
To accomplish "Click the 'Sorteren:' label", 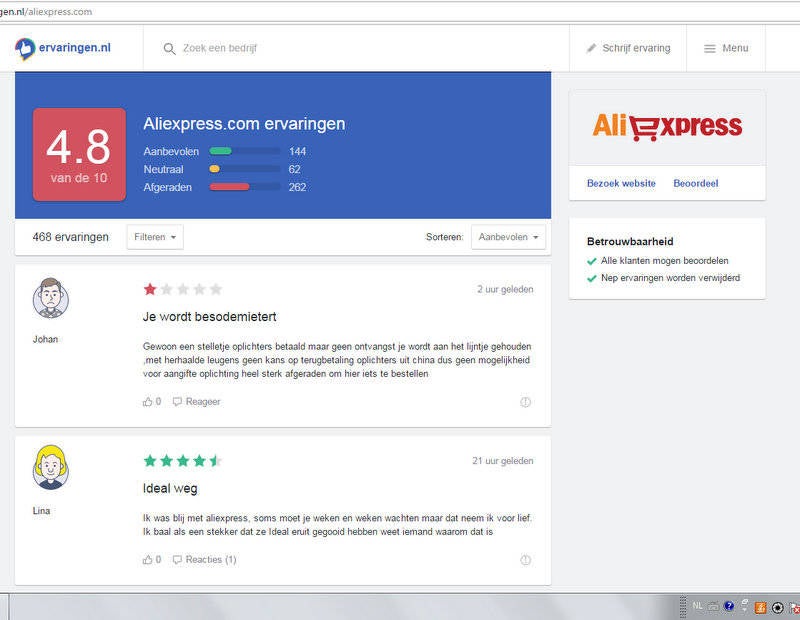I will [x=444, y=237].
